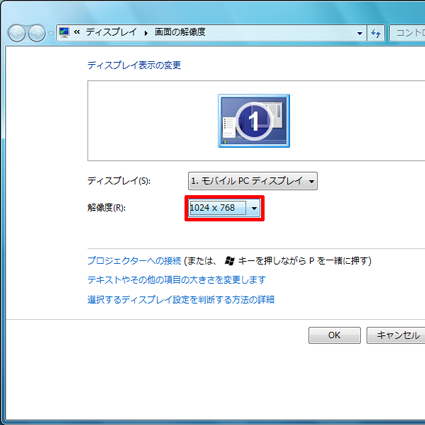The image size is (425, 425).
Task: Click the キャンセル button
Action: 397,335
